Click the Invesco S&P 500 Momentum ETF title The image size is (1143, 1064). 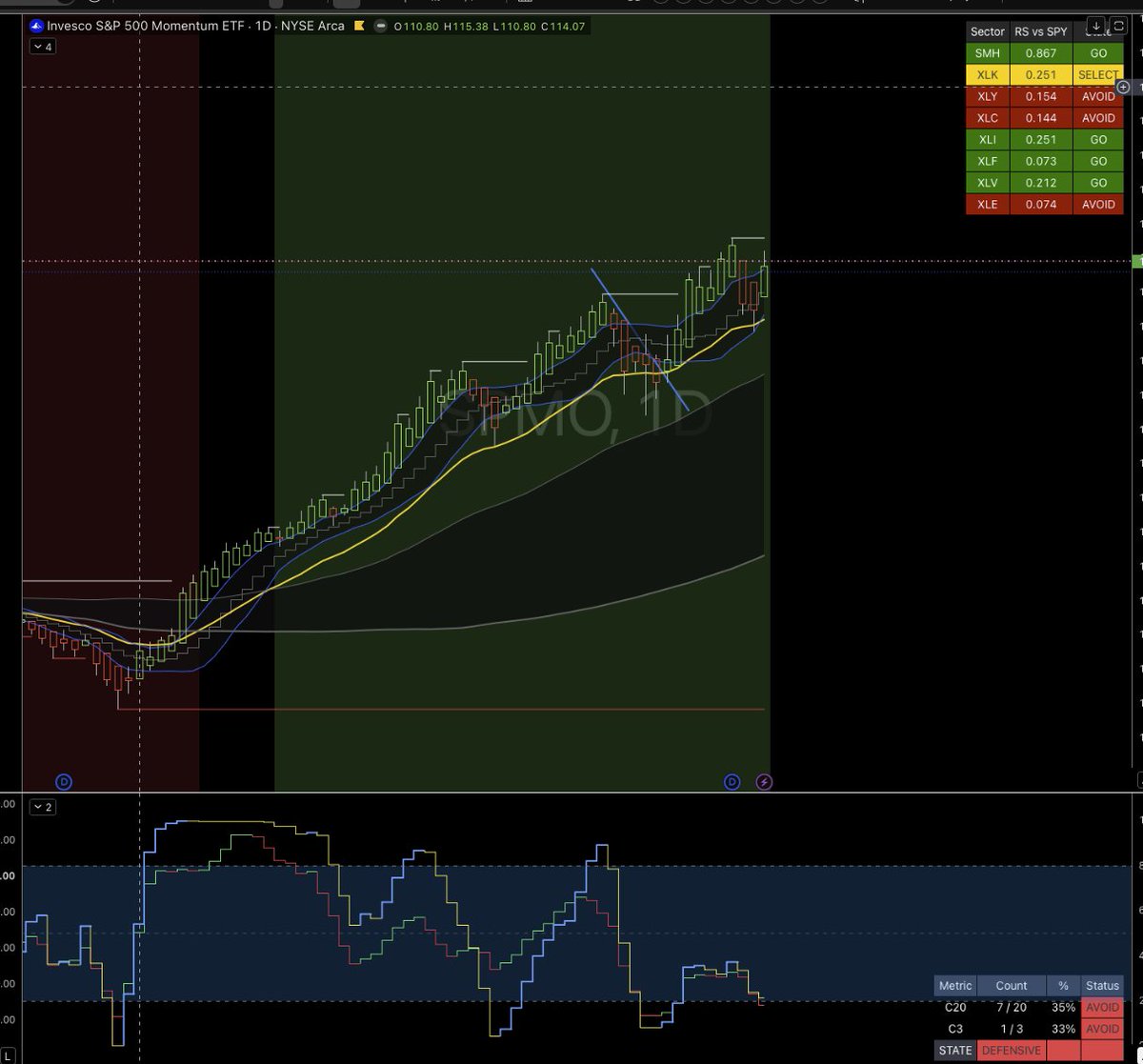[x=148, y=27]
